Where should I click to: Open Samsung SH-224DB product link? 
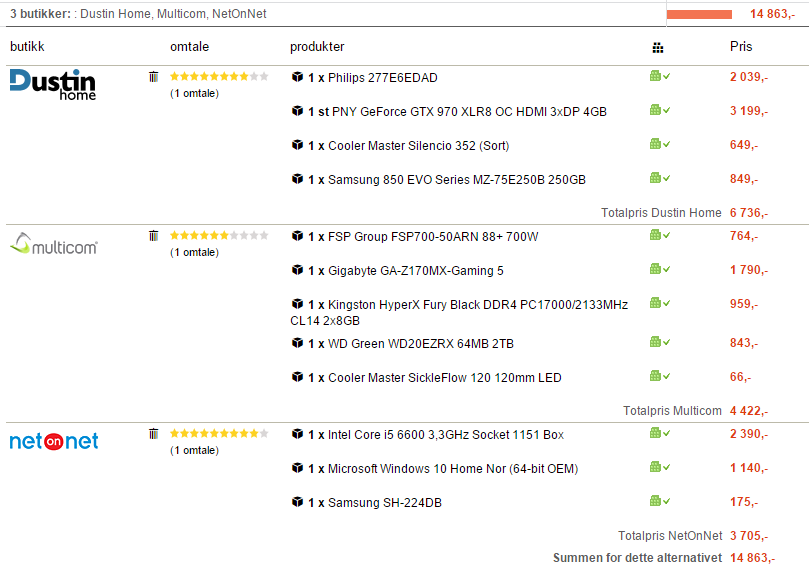385,503
